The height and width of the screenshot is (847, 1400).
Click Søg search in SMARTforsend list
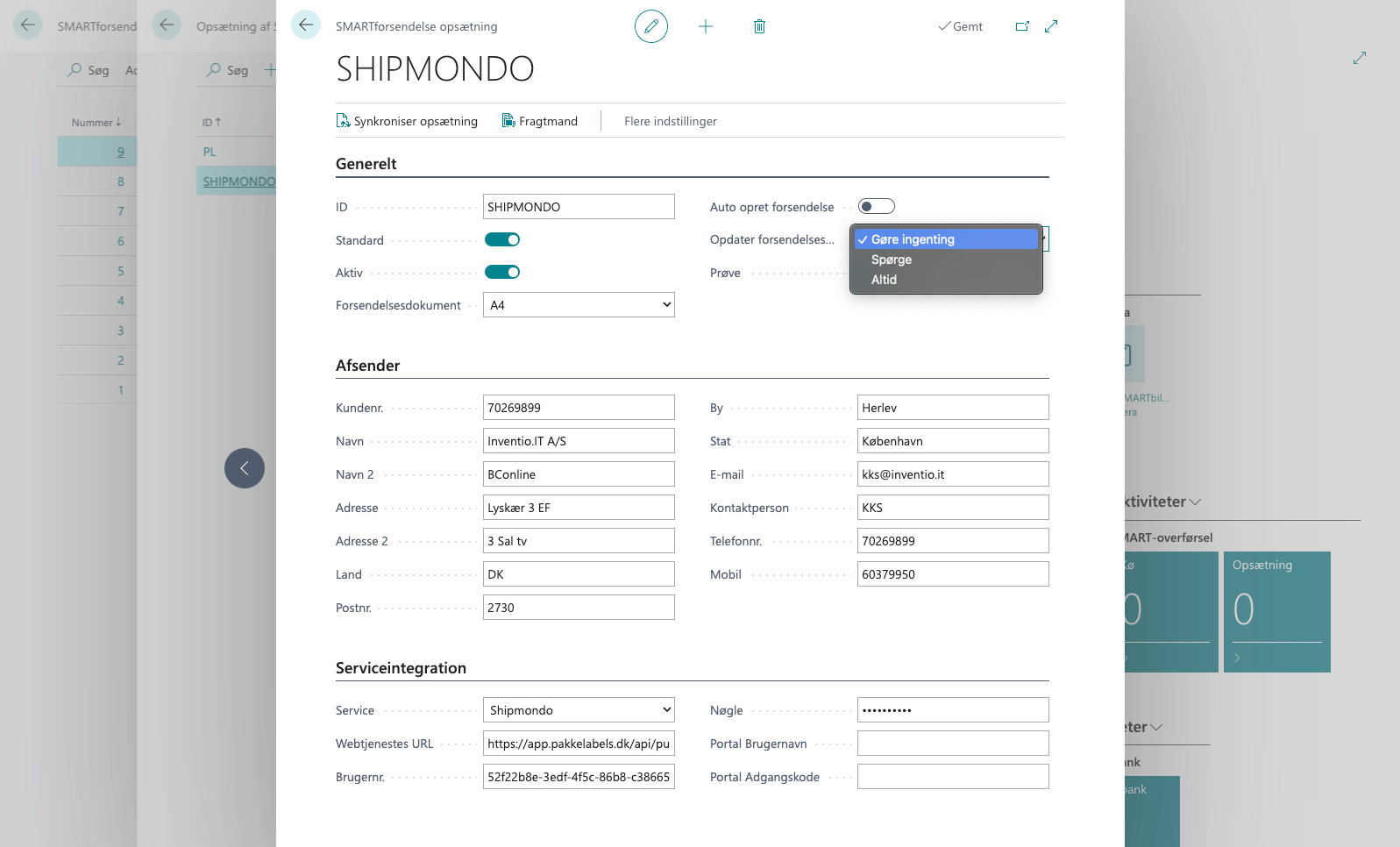click(x=89, y=70)
